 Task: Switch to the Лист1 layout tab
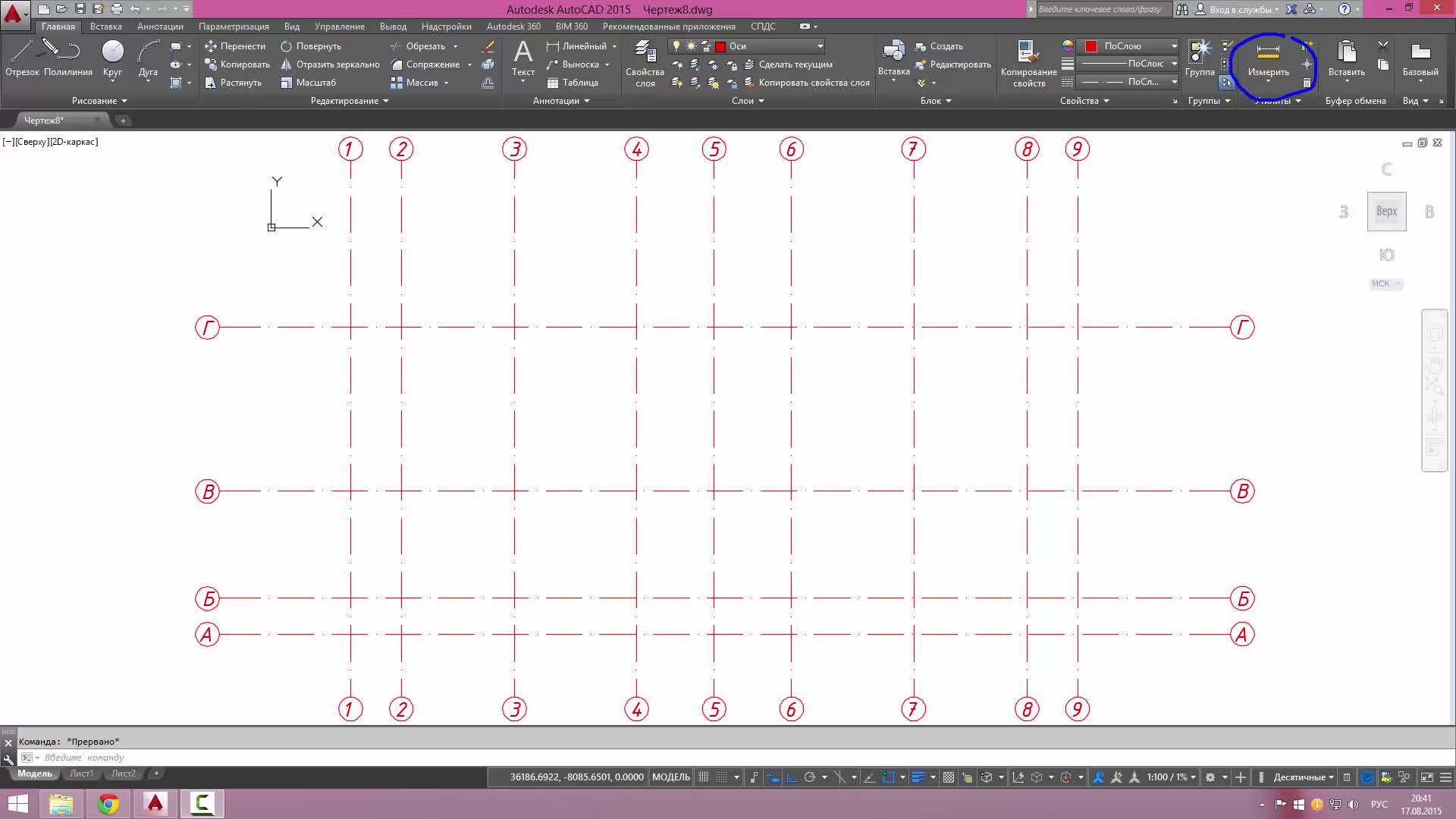(81, 773)
